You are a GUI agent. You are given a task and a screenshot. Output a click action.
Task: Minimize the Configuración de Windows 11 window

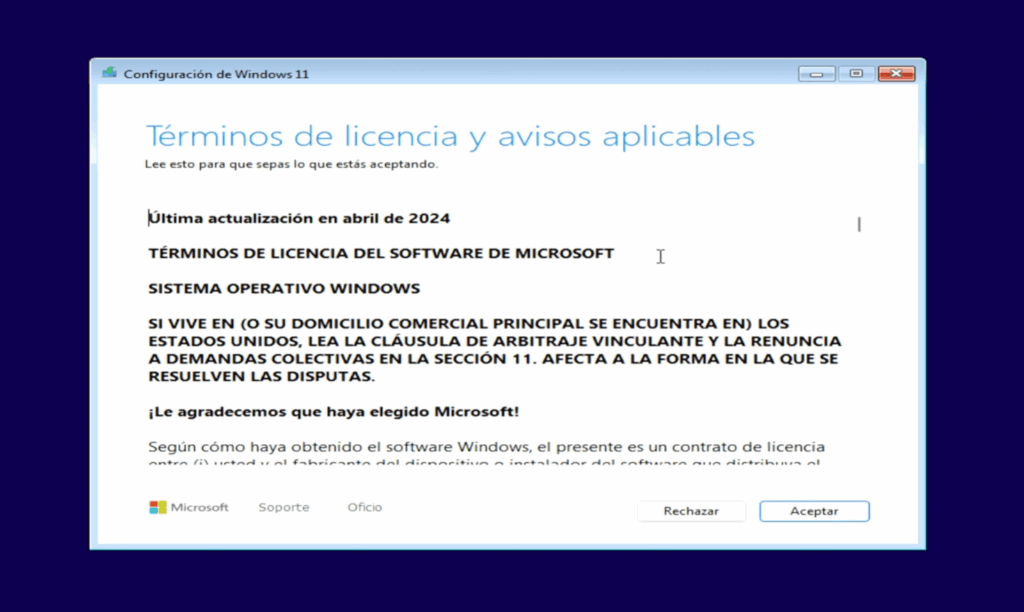click(x=816, y=74)
